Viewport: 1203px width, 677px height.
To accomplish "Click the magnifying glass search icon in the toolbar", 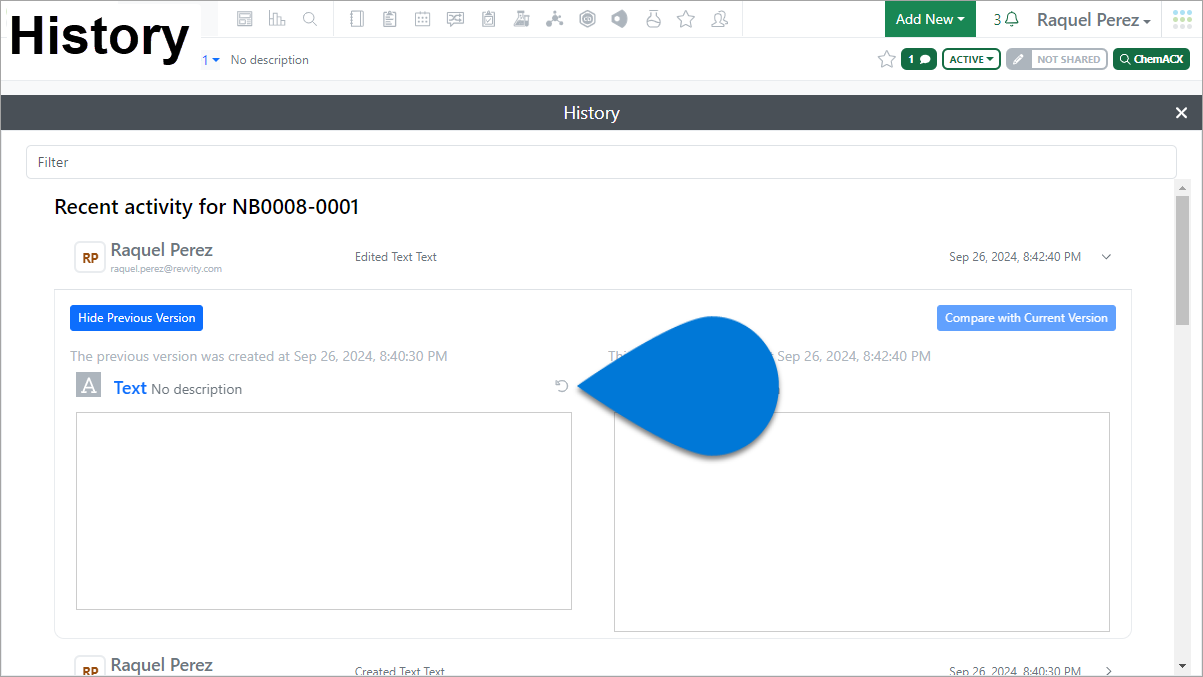I will 310,19.
